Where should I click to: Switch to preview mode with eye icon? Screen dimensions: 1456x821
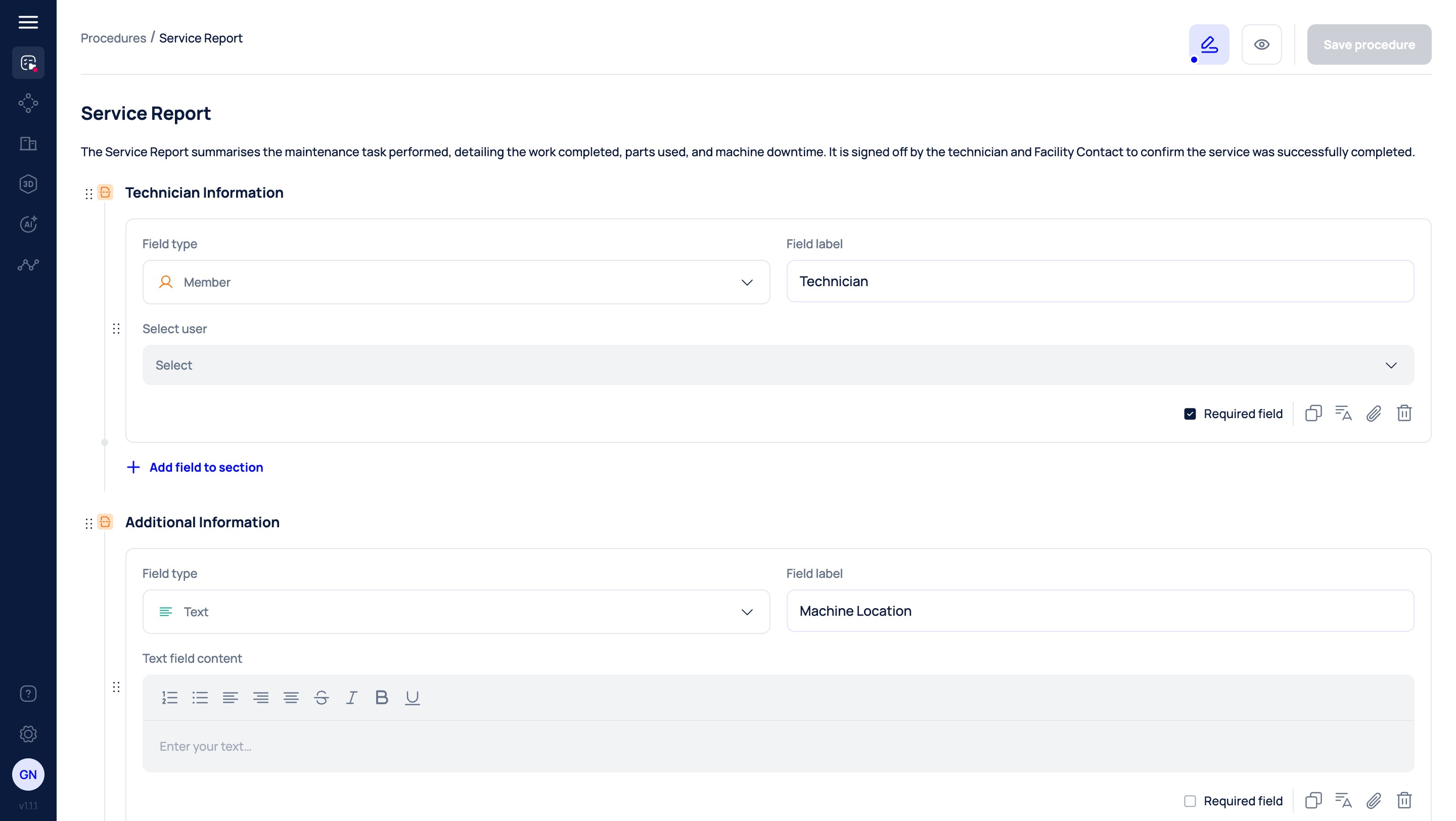pos(1261,44)
